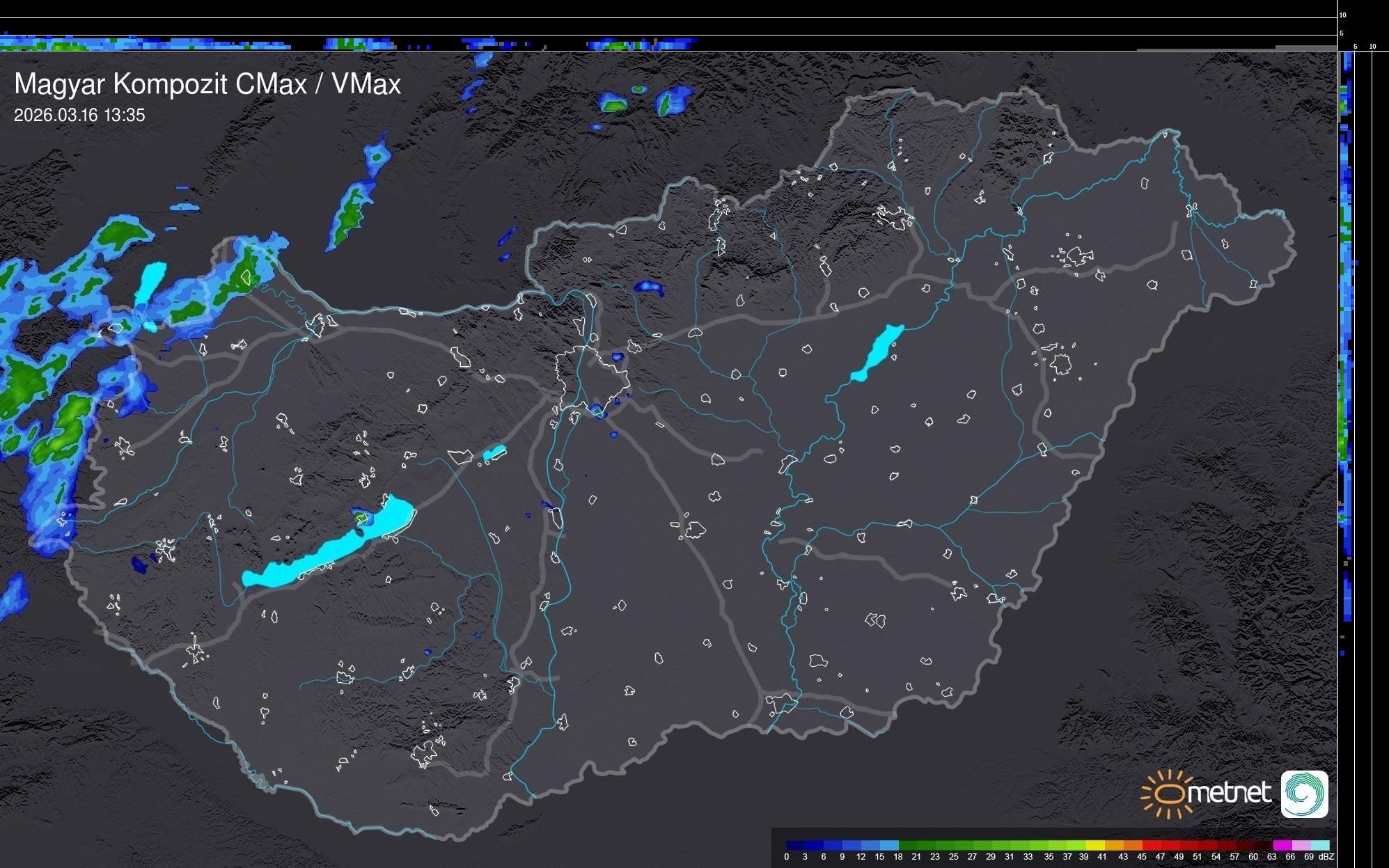
Task: Click the metnet wordmark text
Action: pos(1230,794)
